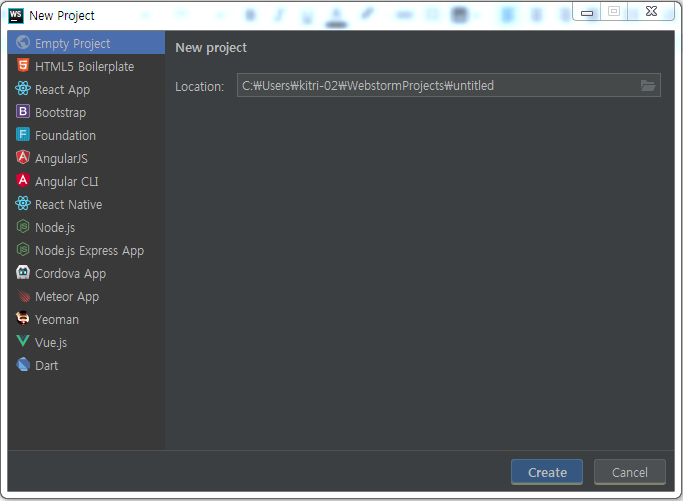Screen dimensions: 683x501
Task: Click the Meteor App streak icon
Action: coord(23,296)
